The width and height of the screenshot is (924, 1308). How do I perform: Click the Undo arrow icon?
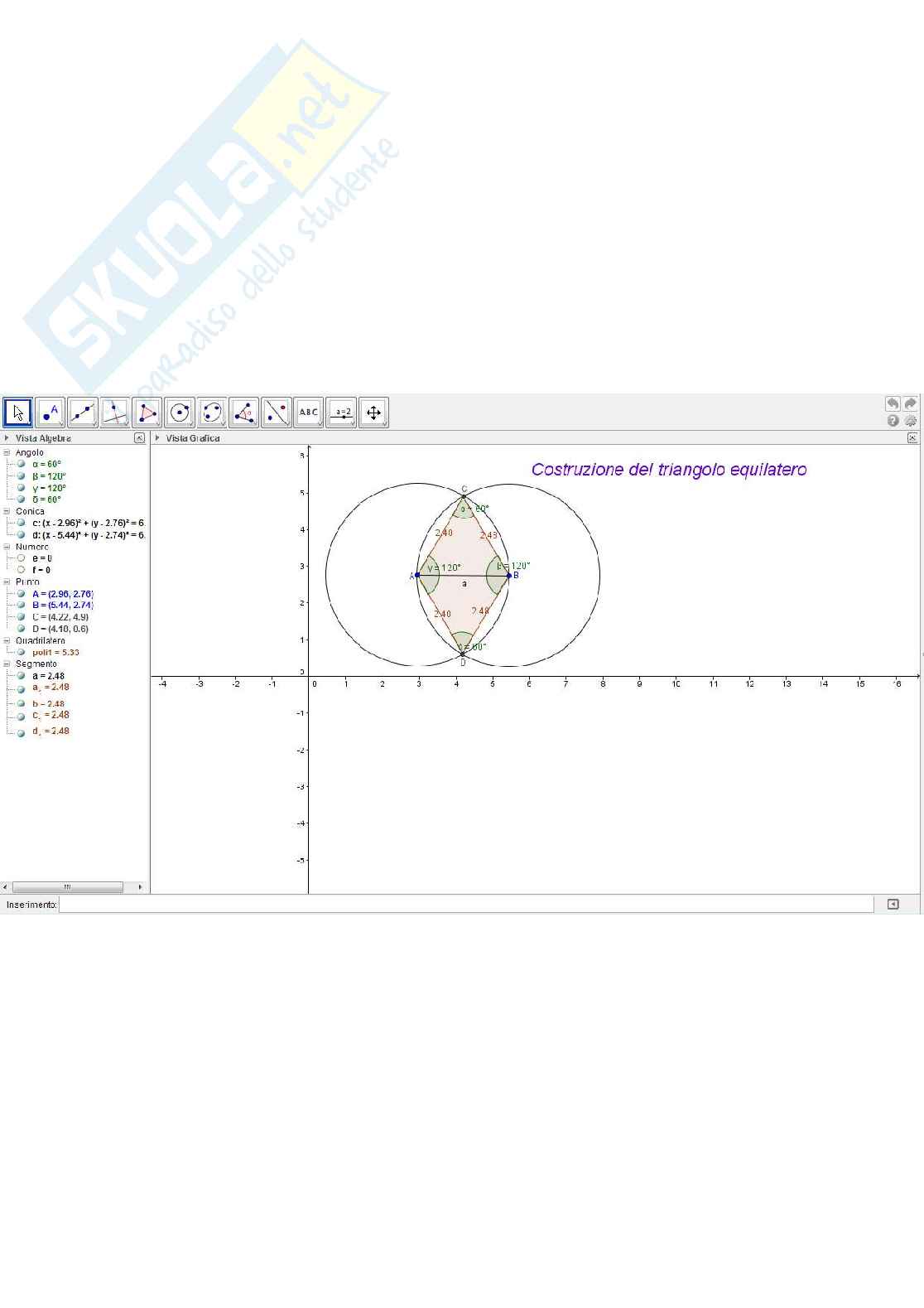click(893, 403)
